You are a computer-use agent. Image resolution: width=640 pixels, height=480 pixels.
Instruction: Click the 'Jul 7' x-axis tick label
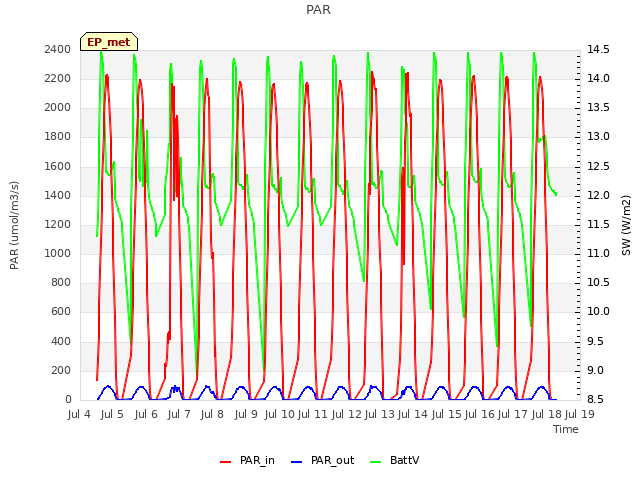179,414
